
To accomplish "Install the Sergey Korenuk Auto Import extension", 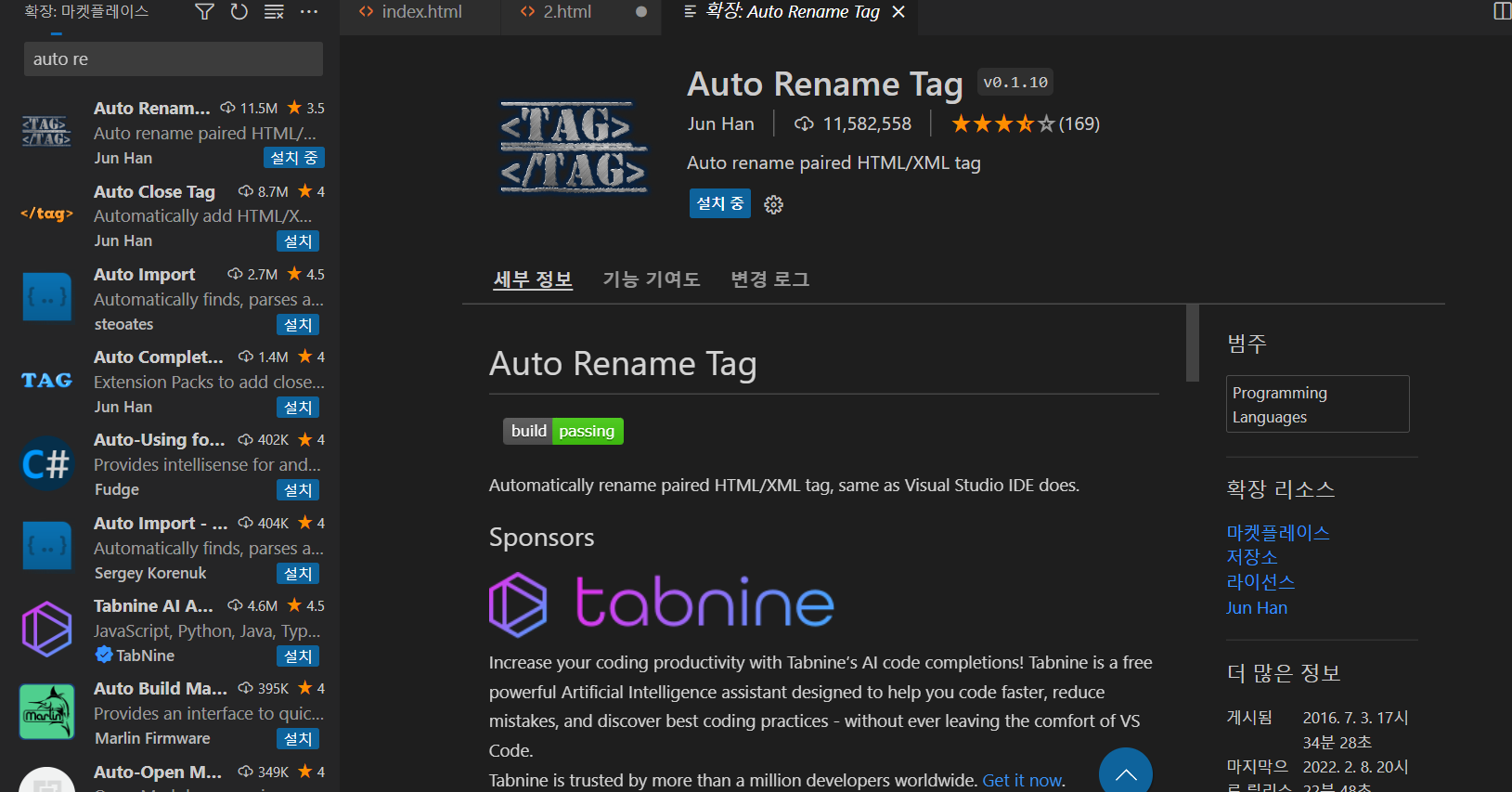I will pyautogui.click(x=298, y=574).
